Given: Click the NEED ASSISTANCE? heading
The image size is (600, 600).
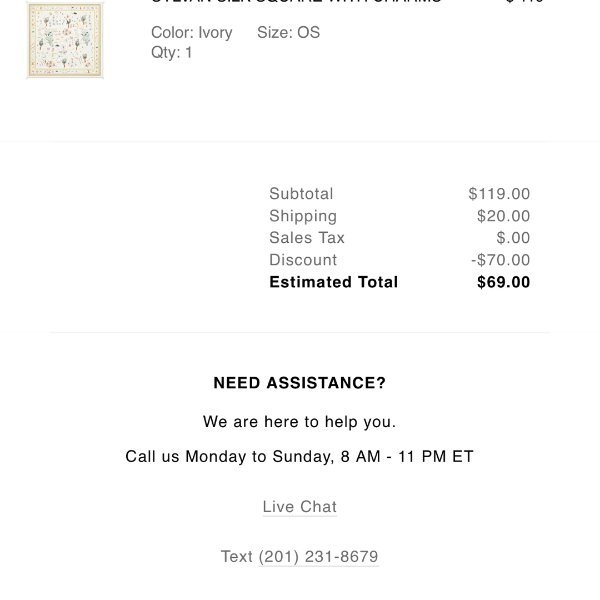Looking at the screenshot, I should tap(299, 383).
